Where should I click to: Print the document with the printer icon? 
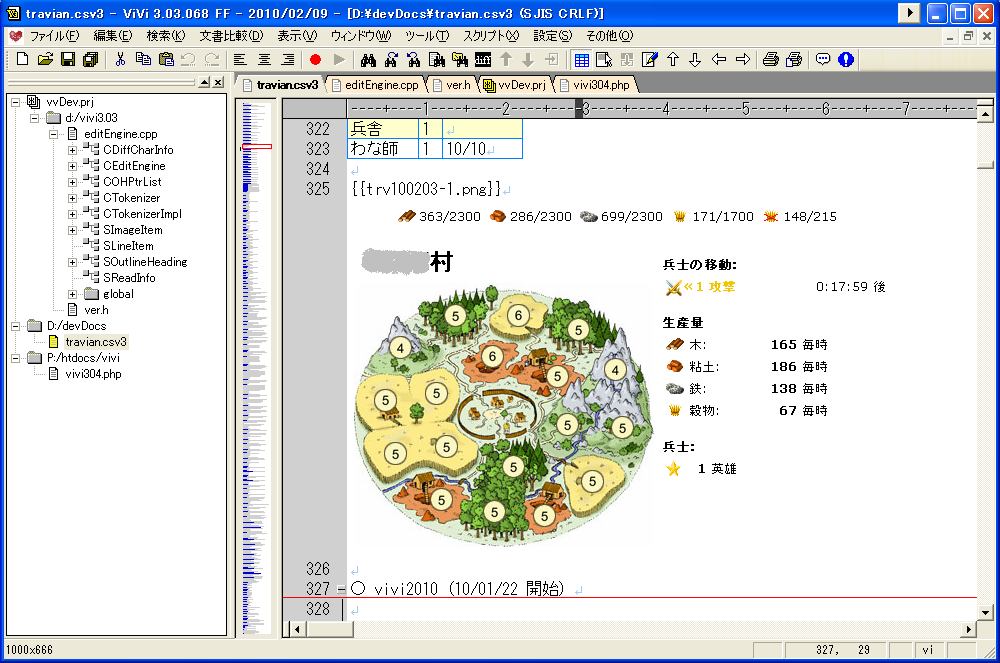pos(770,59)
